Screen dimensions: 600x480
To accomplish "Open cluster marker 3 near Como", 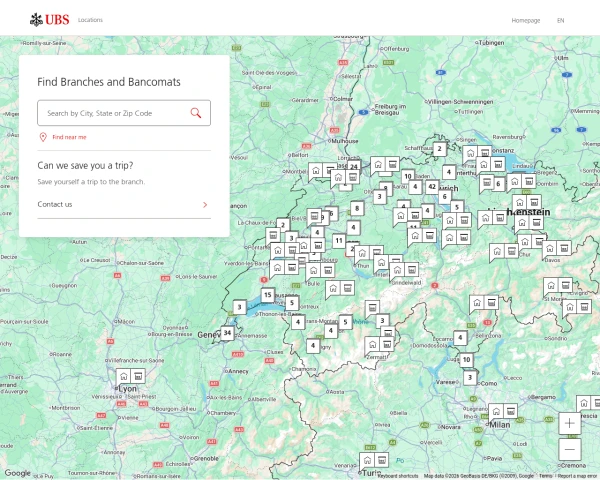I will point(470,378).
